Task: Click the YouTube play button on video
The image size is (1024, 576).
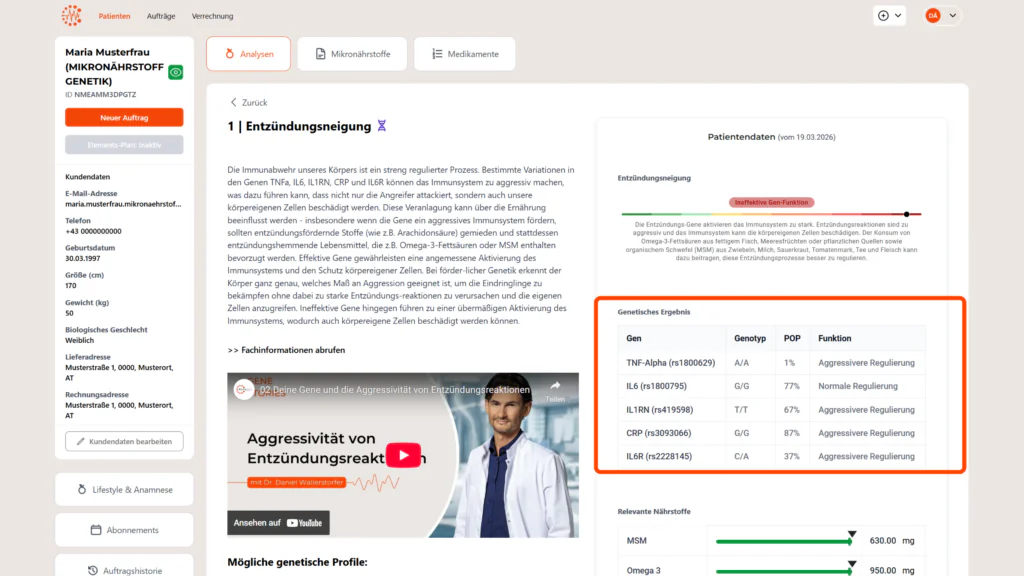Action: [404, 455]
